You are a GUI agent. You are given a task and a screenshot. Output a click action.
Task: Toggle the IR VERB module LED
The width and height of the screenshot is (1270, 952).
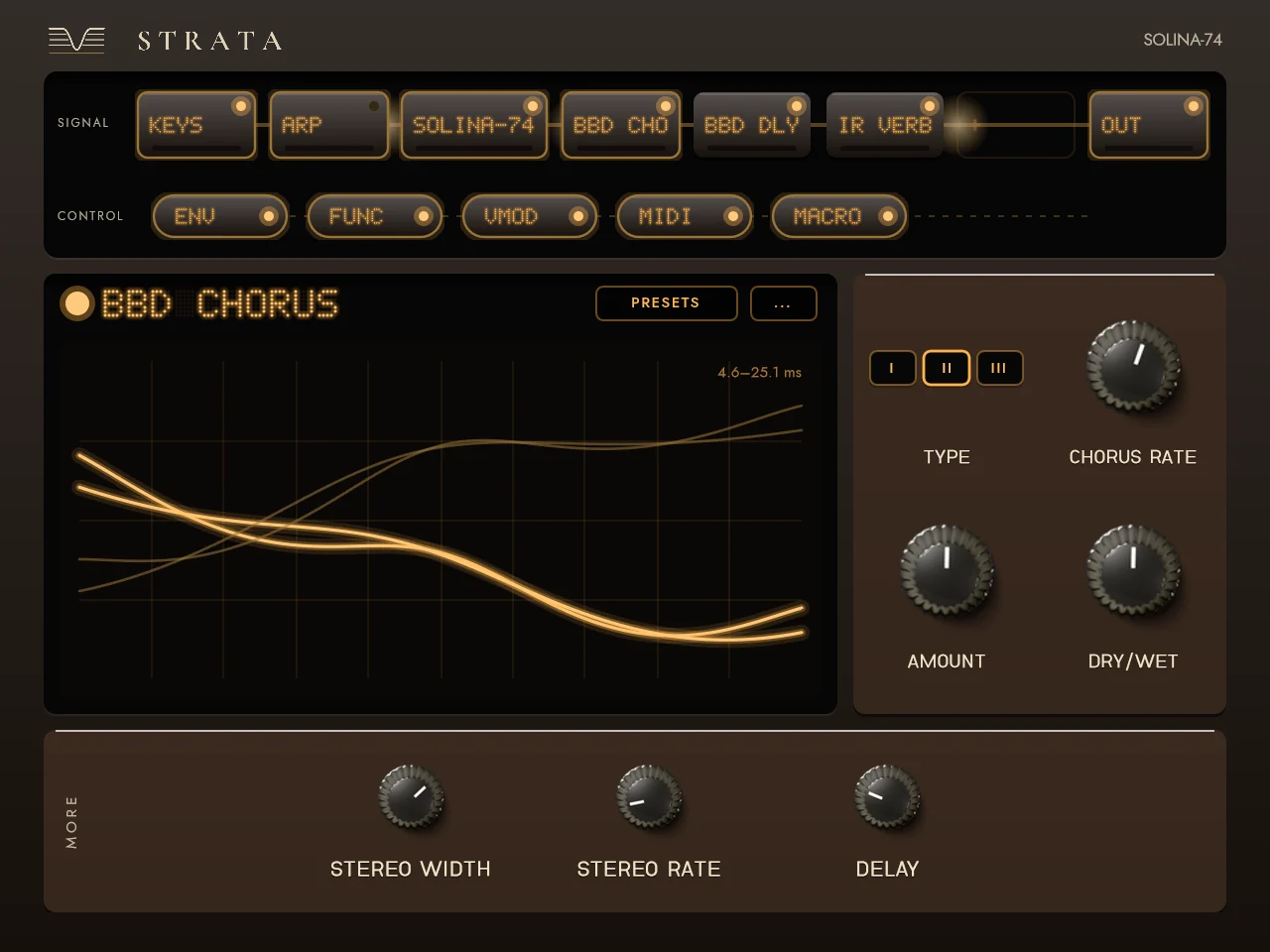pos(930,106)
